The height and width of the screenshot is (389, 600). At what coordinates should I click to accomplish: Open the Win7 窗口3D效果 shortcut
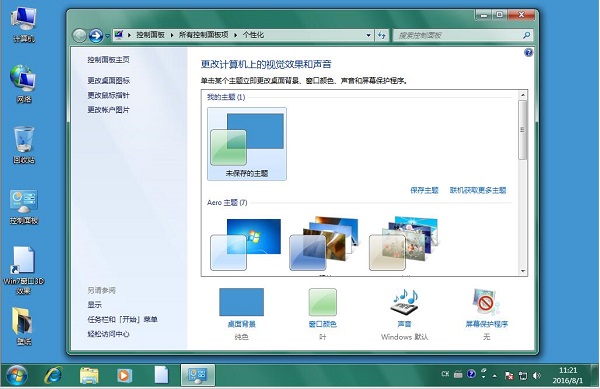pos(24,271)
